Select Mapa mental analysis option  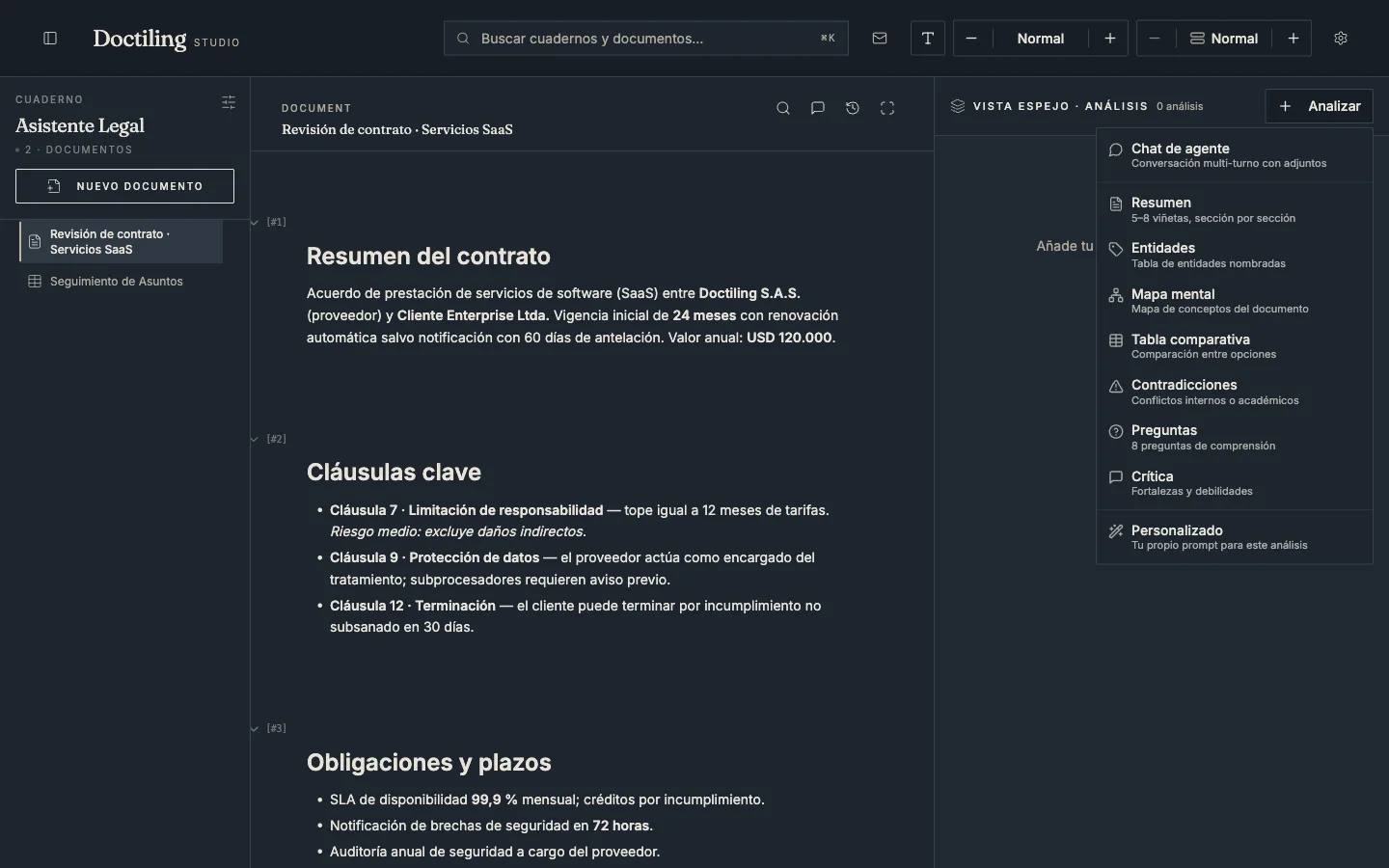point(1235,301)
